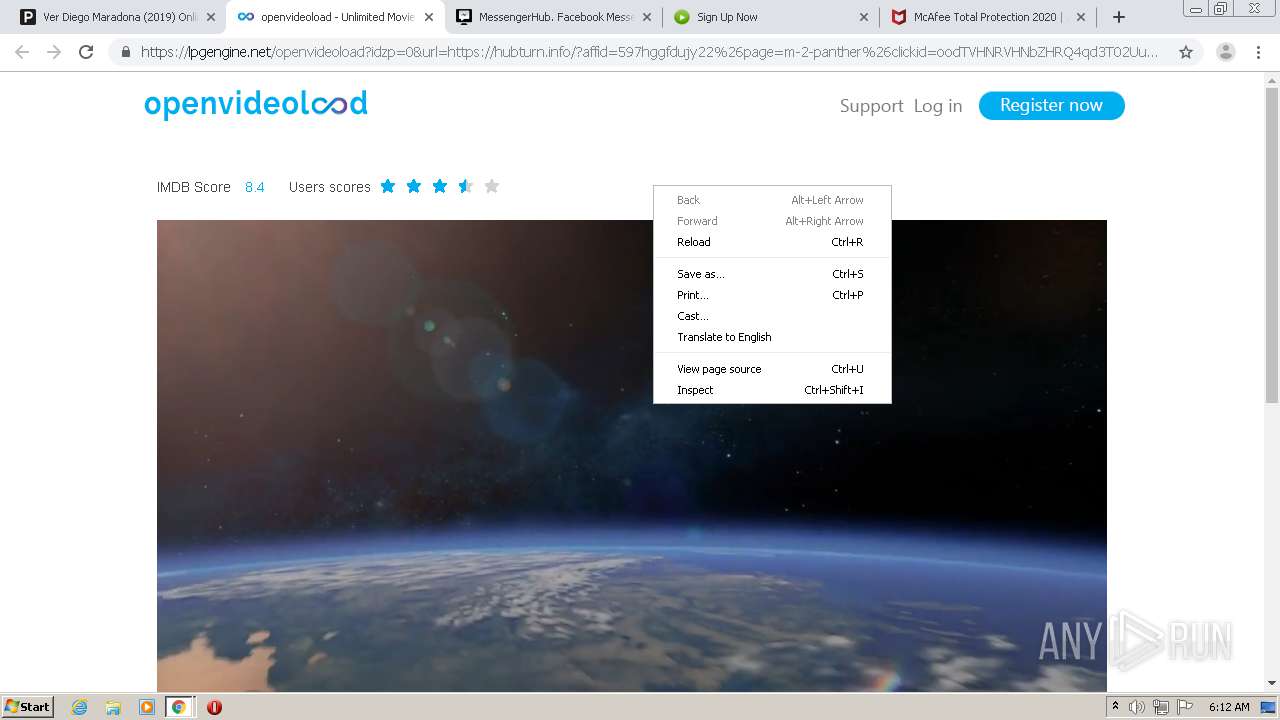Open the Windows Start menu

point(27,706)
